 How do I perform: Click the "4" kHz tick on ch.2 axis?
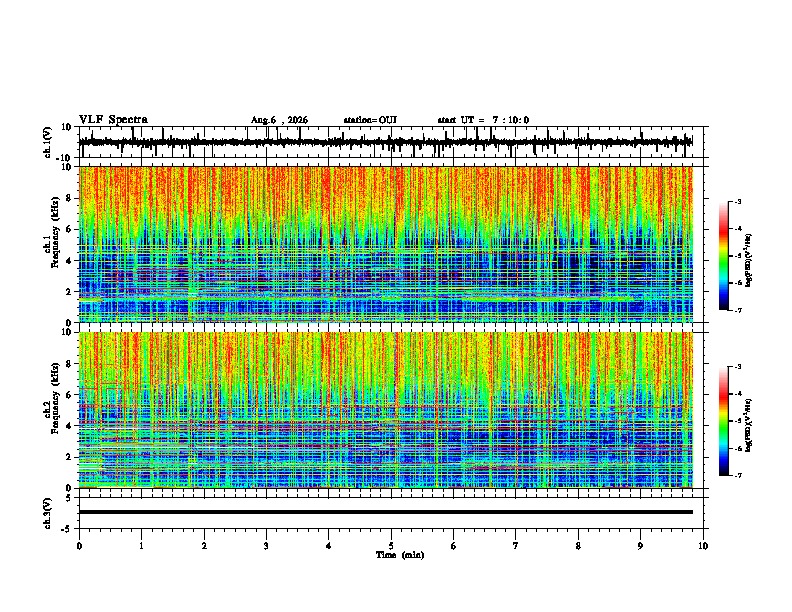pyautogui.click(x=69, y=426)
